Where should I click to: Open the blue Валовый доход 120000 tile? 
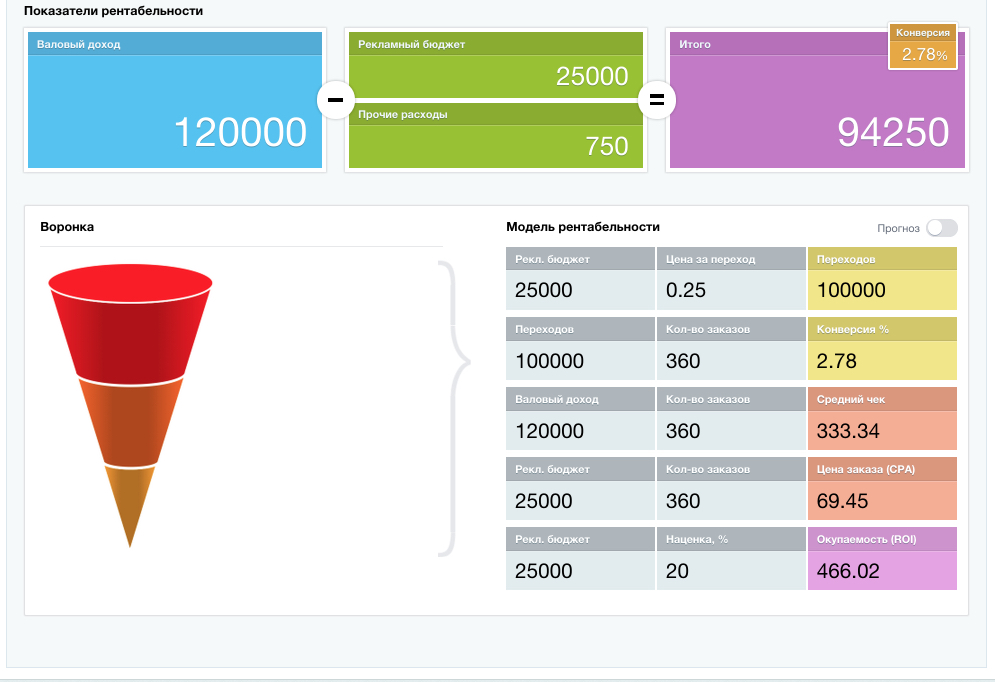pos(175,110)
